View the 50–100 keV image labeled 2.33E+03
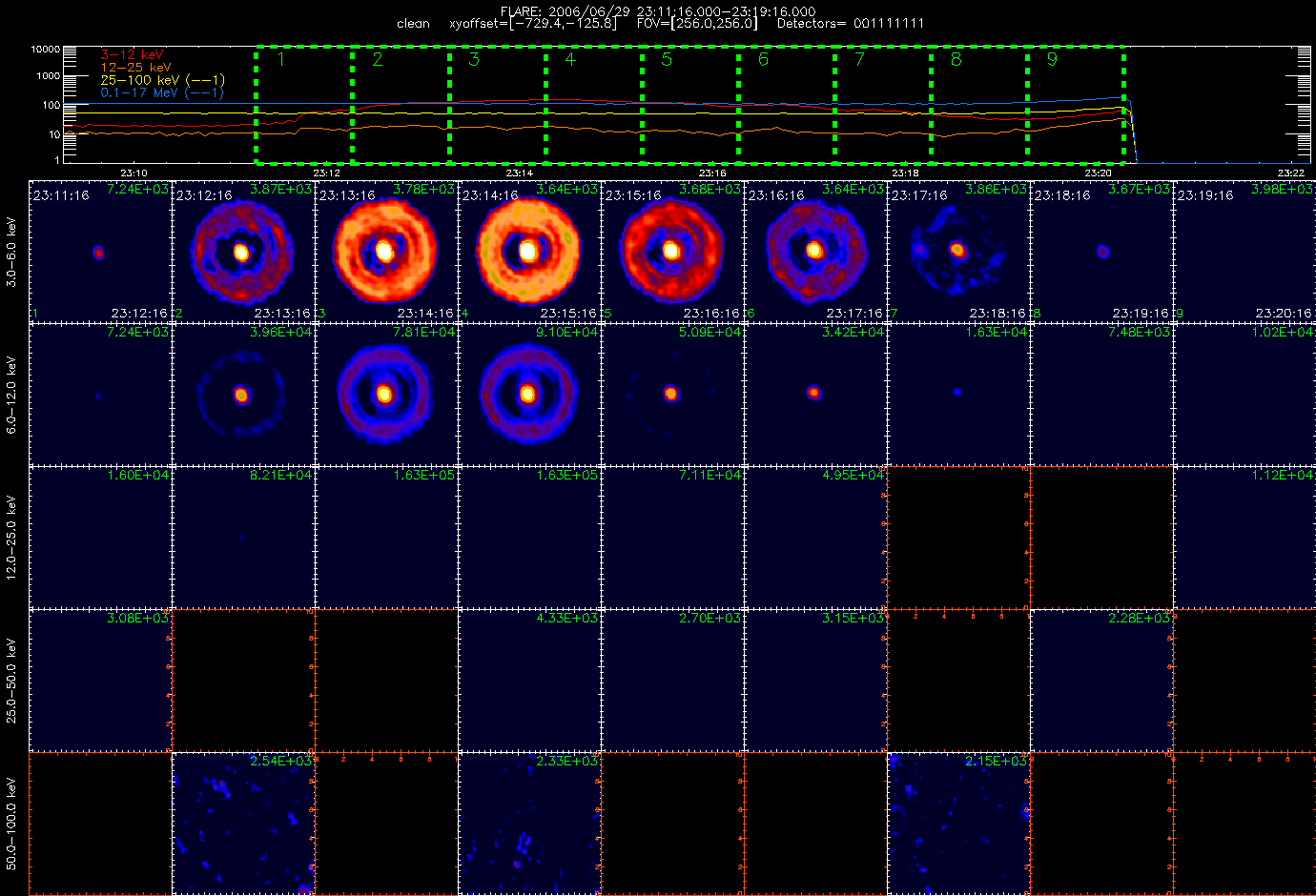Image resolution: width=1316 pixels, height=896 pixels. (529, 824)
